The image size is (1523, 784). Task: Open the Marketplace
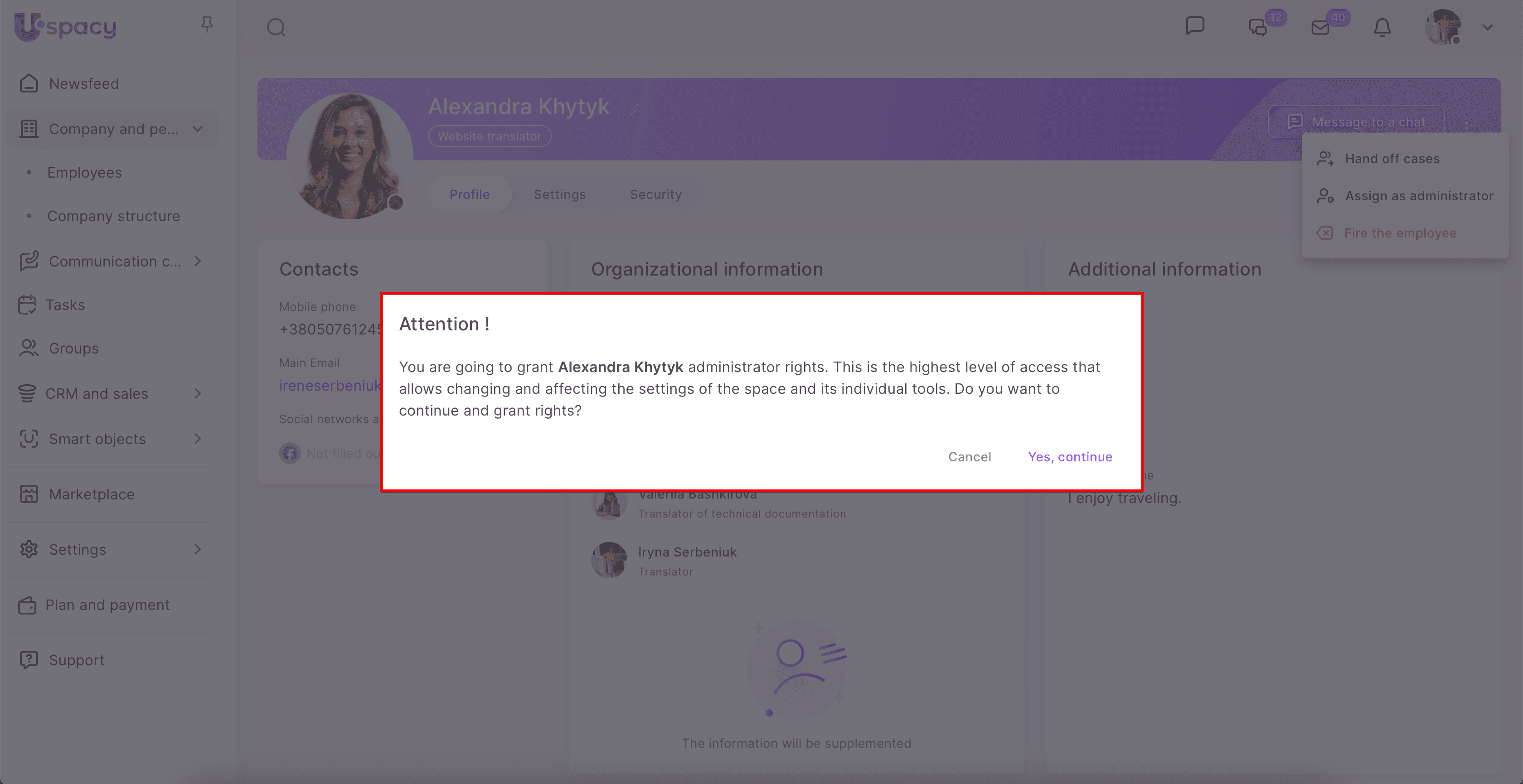tap(92, 494)
